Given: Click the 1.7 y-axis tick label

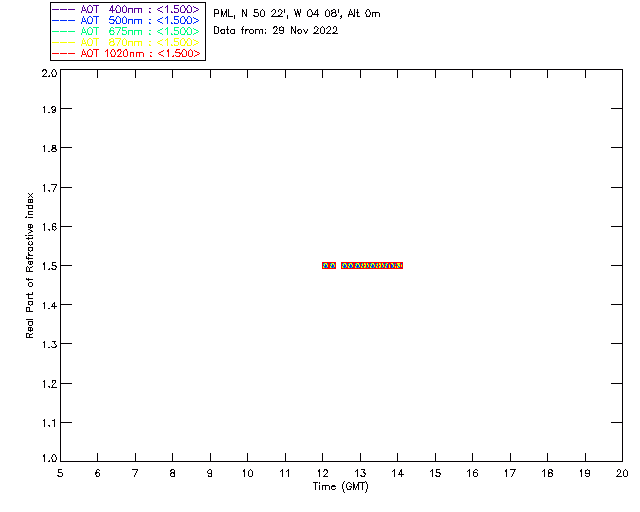Looking at the screenshot, I should point(49,188).
